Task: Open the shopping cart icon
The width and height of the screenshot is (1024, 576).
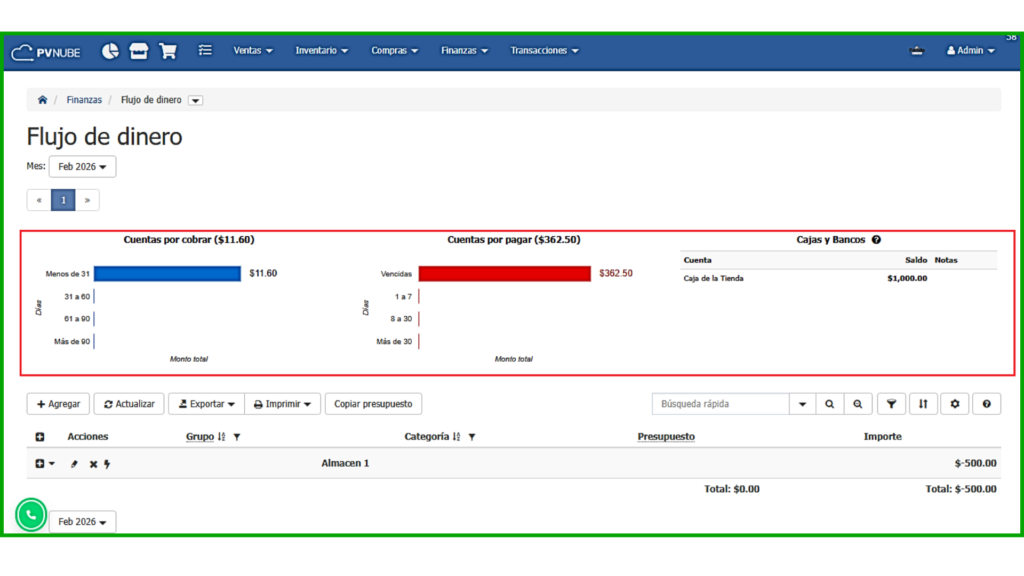Action: (168, 51)
